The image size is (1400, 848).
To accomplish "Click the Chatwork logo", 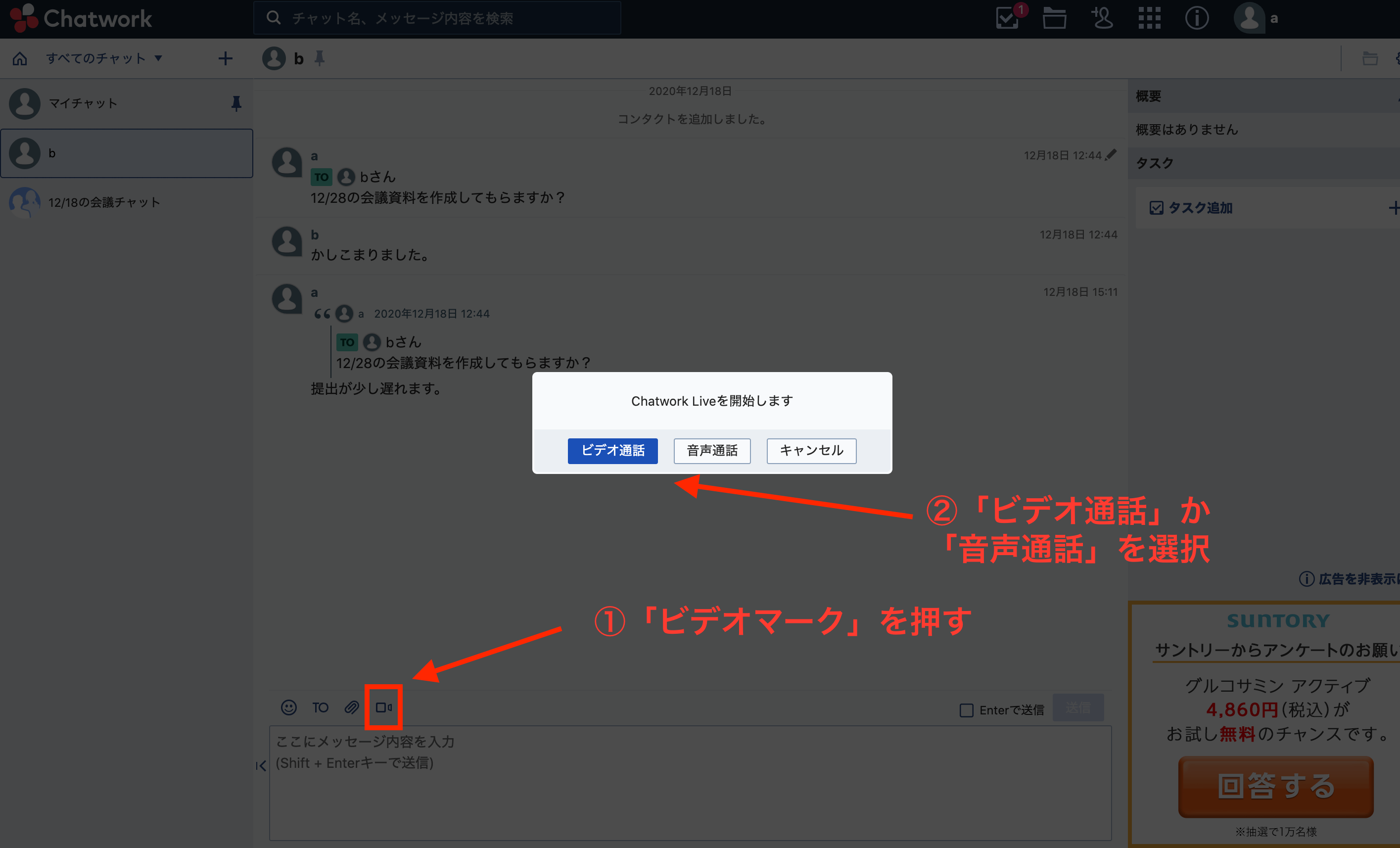I will pyautogui.click(x=81, y=18).
